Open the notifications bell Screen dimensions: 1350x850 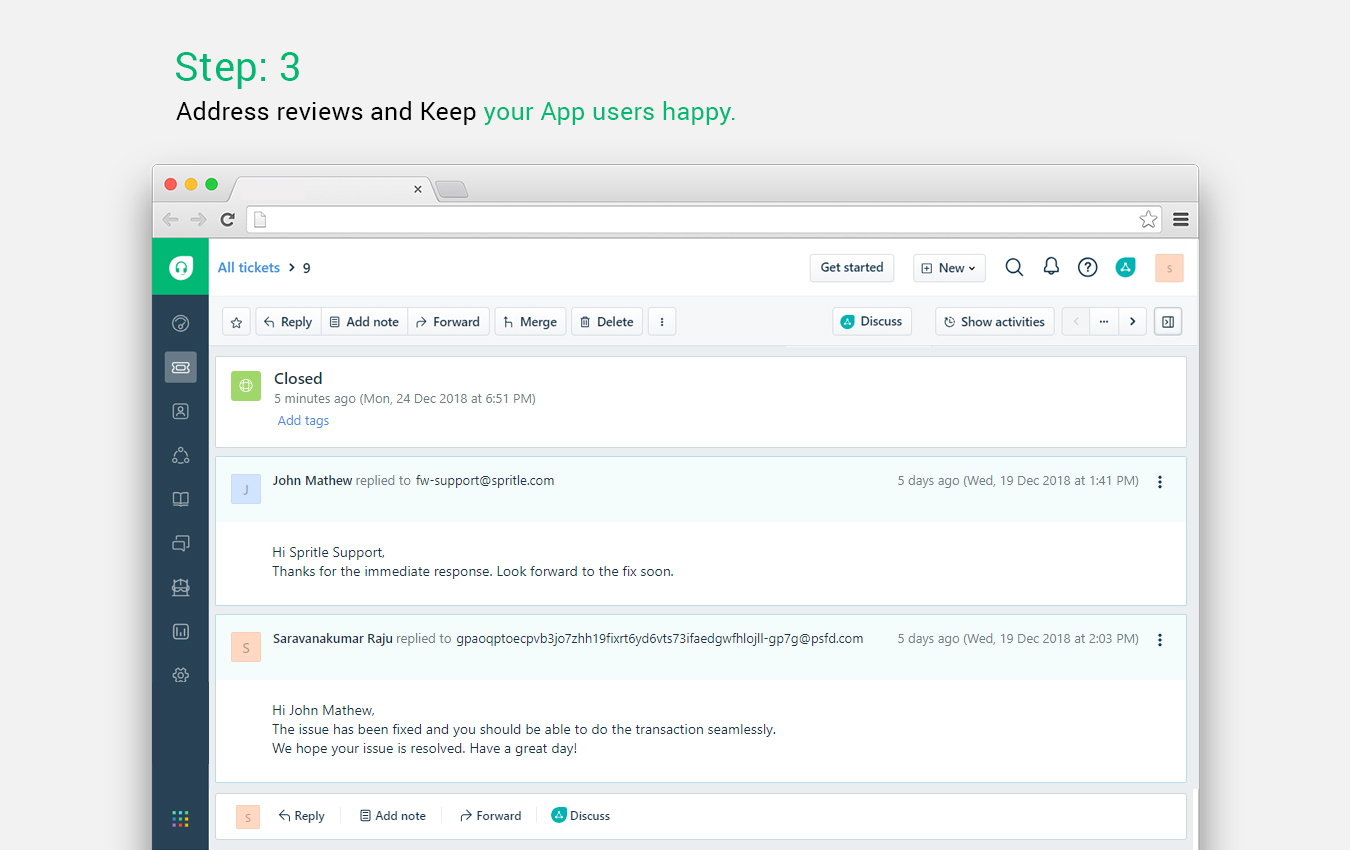pyautogui.click(x=1051, y=266)
